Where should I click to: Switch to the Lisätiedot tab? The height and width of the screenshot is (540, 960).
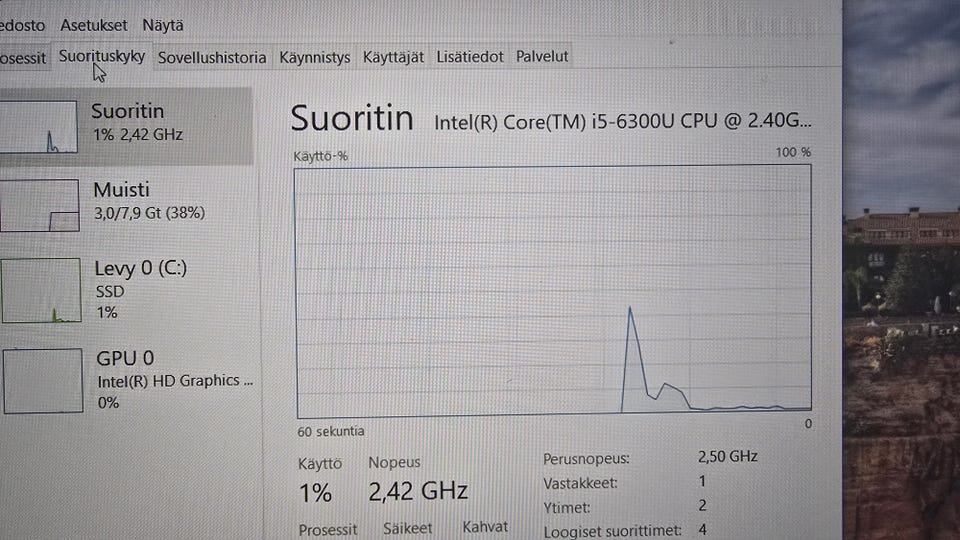(x=470, y=57)
